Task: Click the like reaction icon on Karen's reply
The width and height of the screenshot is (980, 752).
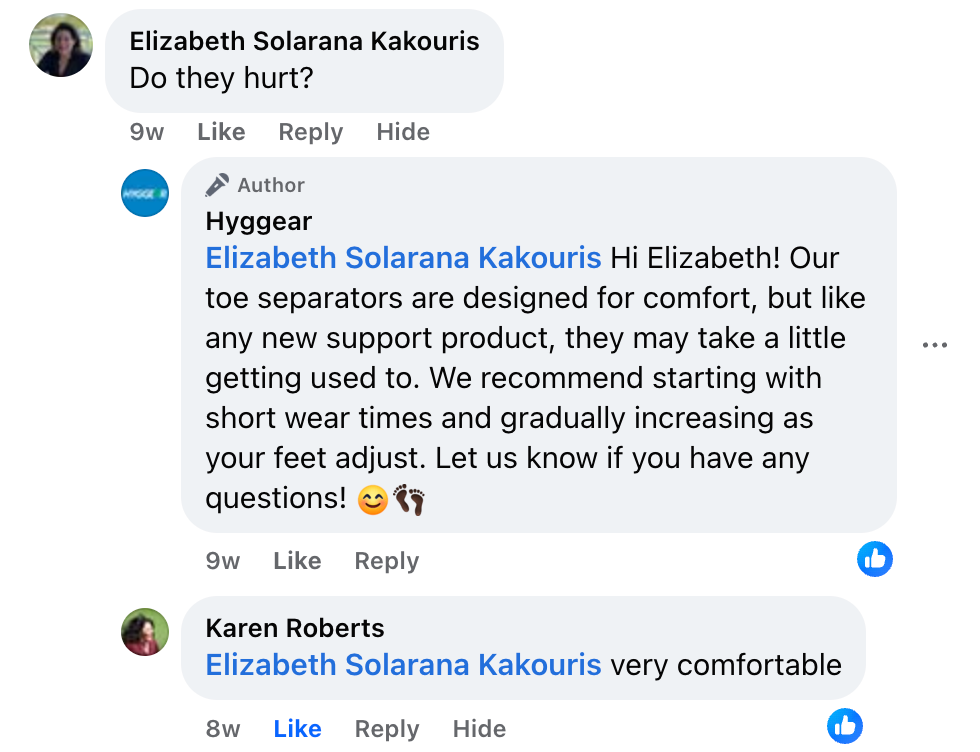Action: coord(845,726)
